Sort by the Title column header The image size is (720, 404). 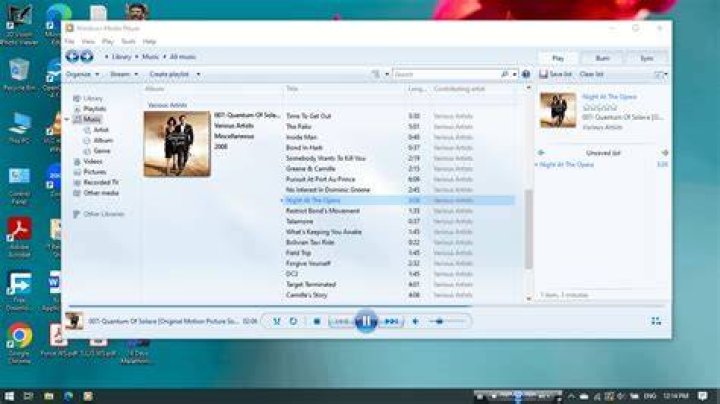point(292,89)
